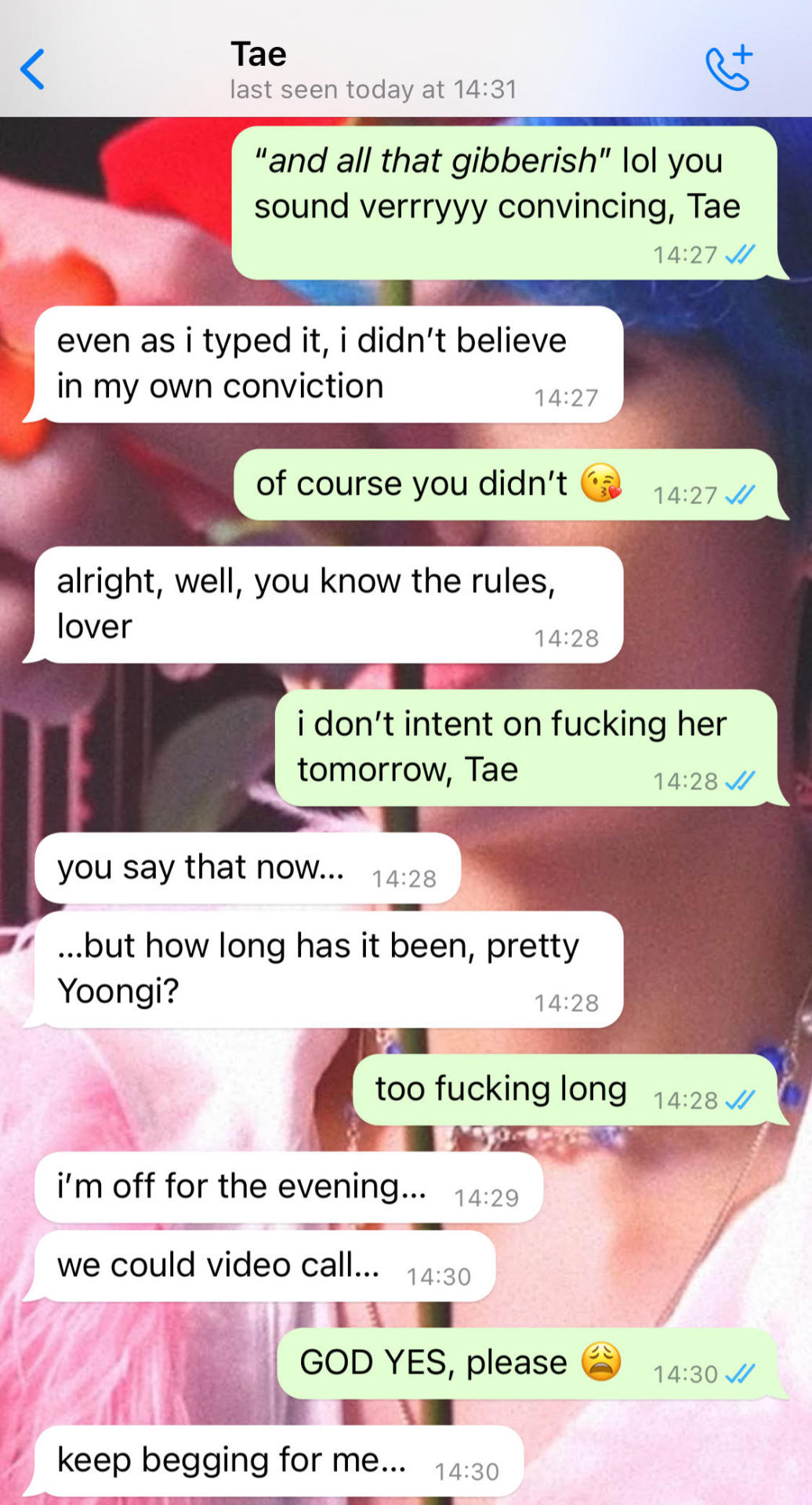Viewport: 812px width, 1505px height.
Task: Select 'even as i typed it' message
Action: pyautogui.click(x=329, y=364)
